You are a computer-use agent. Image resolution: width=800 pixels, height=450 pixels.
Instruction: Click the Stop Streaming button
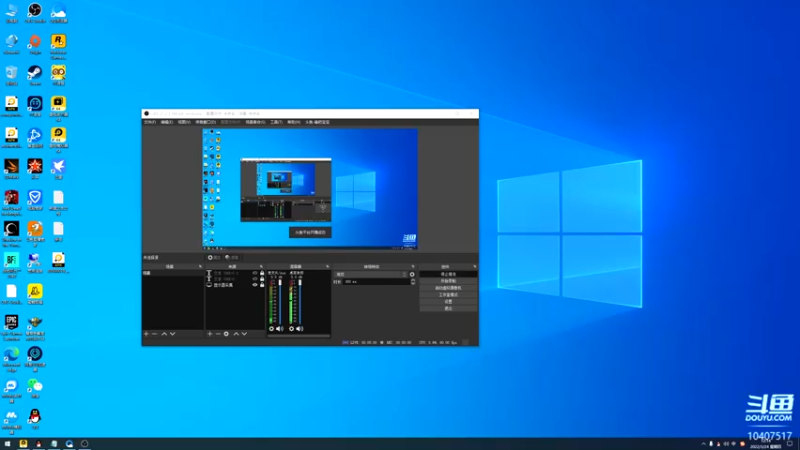(x=448, y=274)
